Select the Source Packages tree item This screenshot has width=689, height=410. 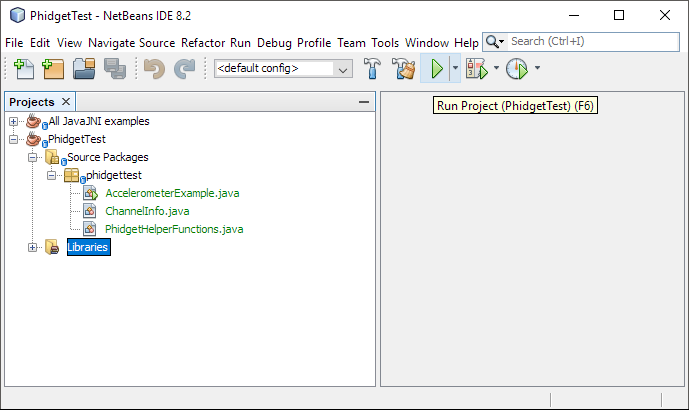tap(108, 157)
